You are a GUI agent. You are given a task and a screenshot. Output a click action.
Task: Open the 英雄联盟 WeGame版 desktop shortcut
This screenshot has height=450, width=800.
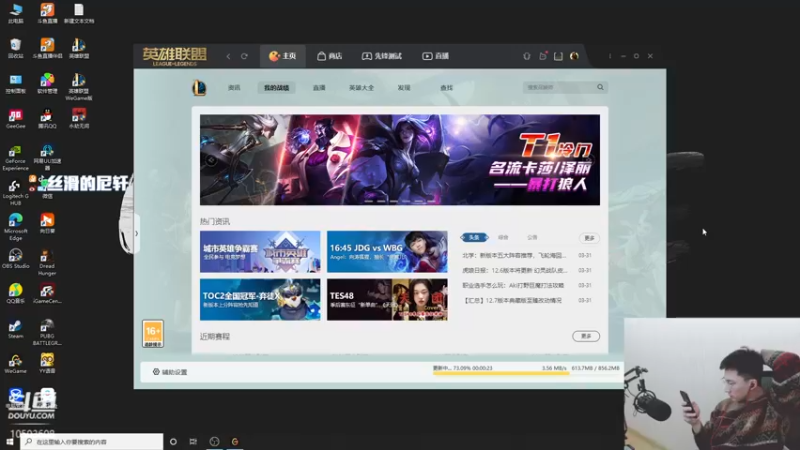79,87
